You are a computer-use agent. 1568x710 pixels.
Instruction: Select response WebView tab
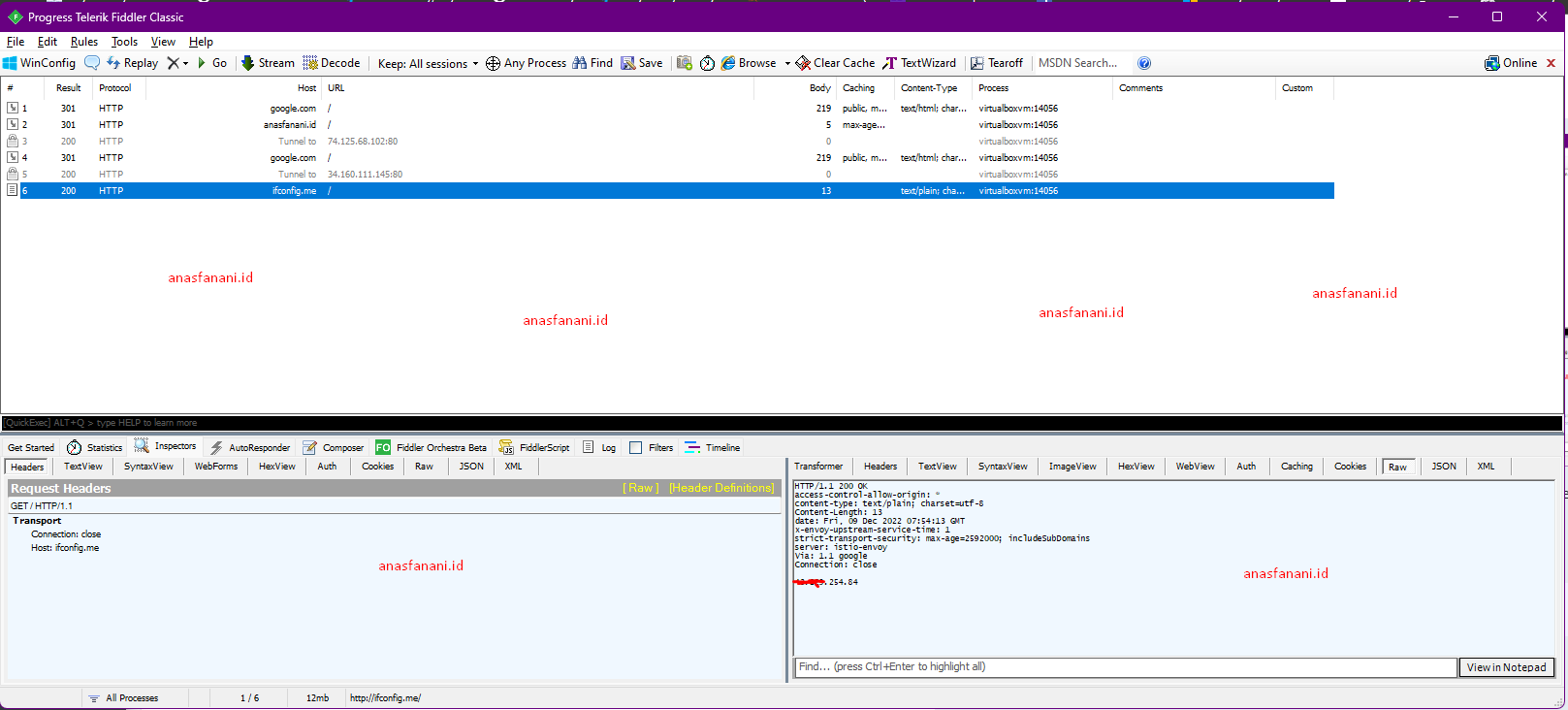(x=1196, y=467)
